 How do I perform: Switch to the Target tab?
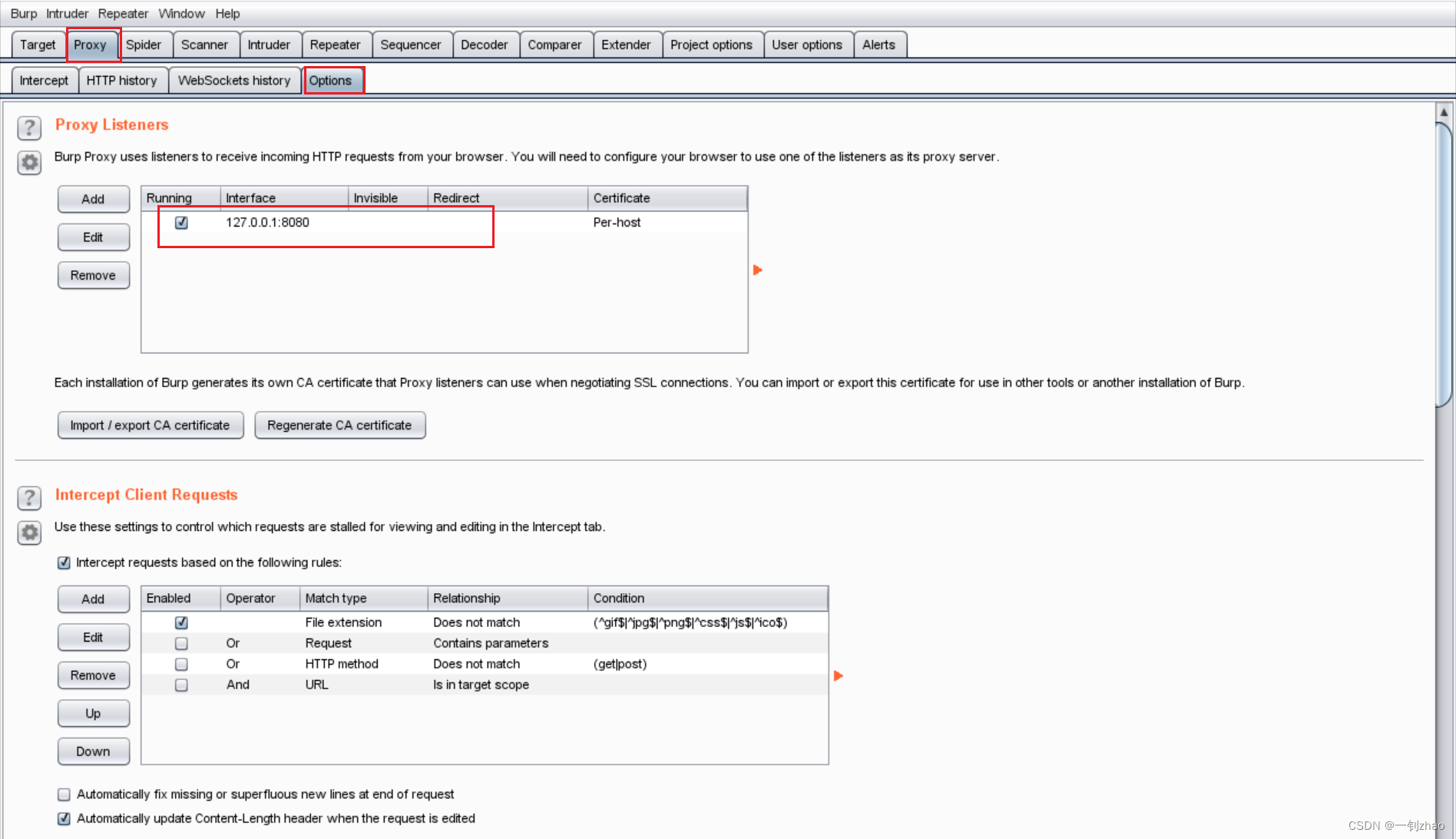pos(38,45)
